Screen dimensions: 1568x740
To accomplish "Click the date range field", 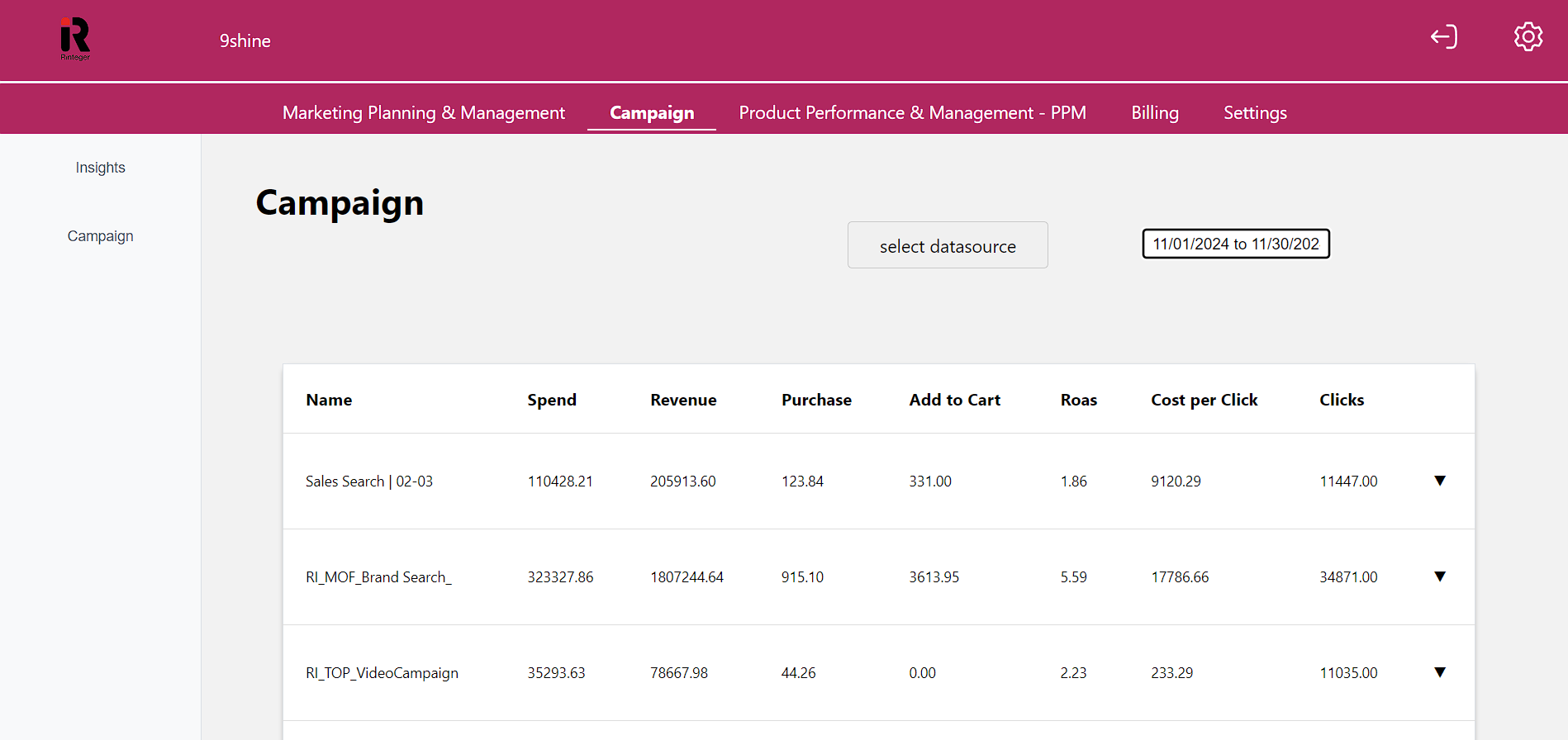I will 1236,244.
